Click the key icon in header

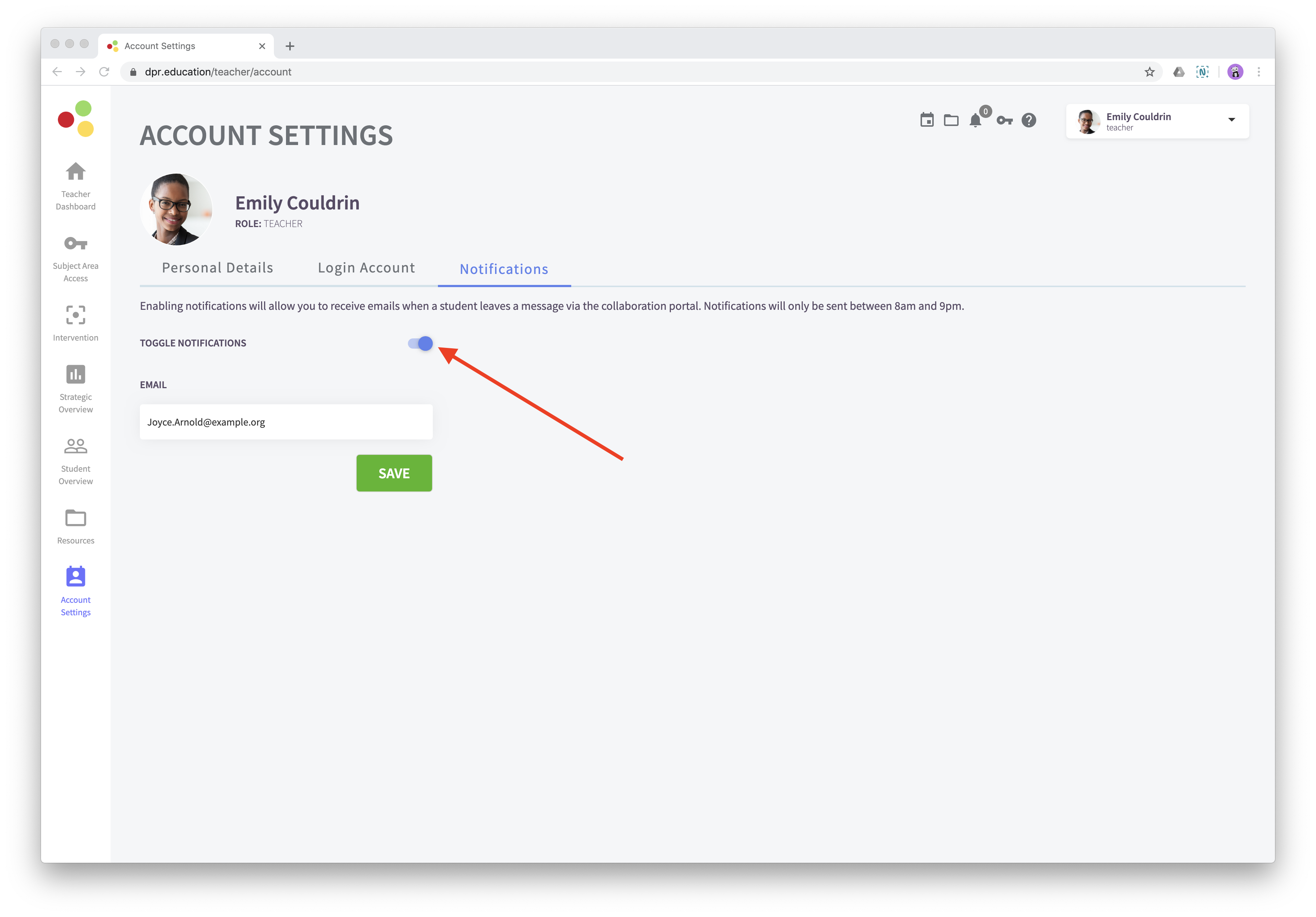[x=1004, y=120]
